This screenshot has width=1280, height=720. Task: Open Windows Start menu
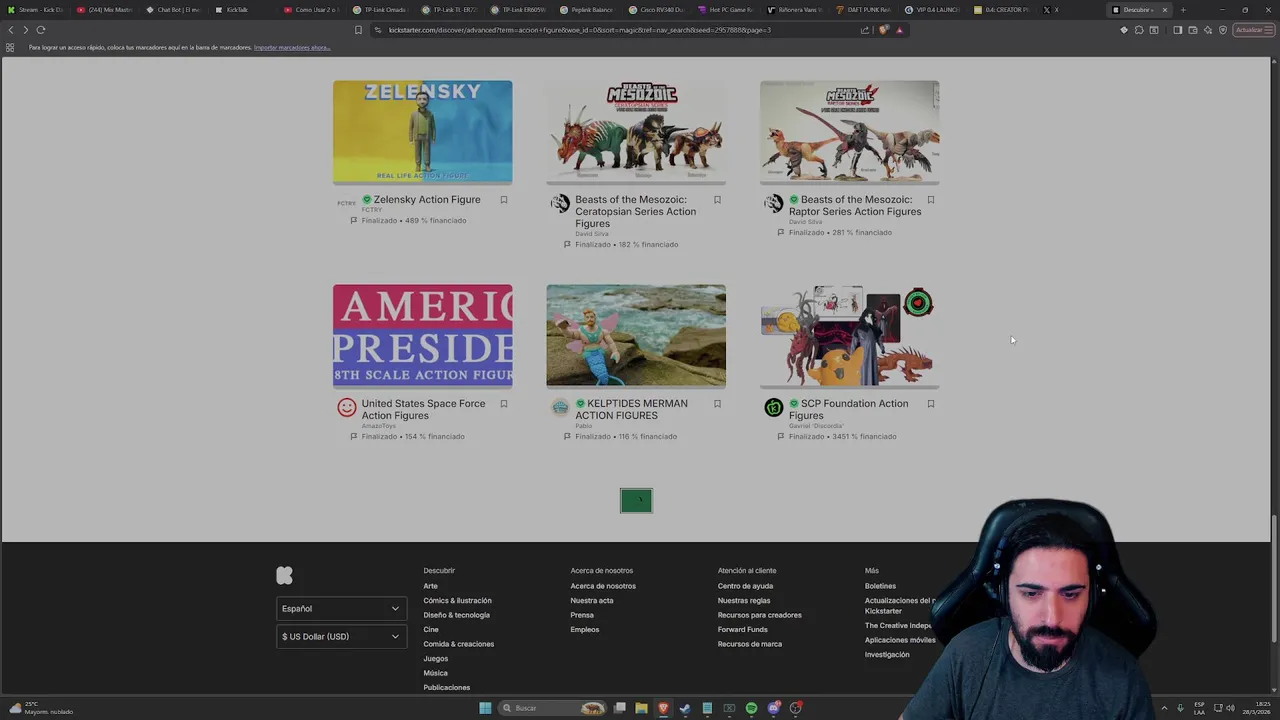[485, 708]
